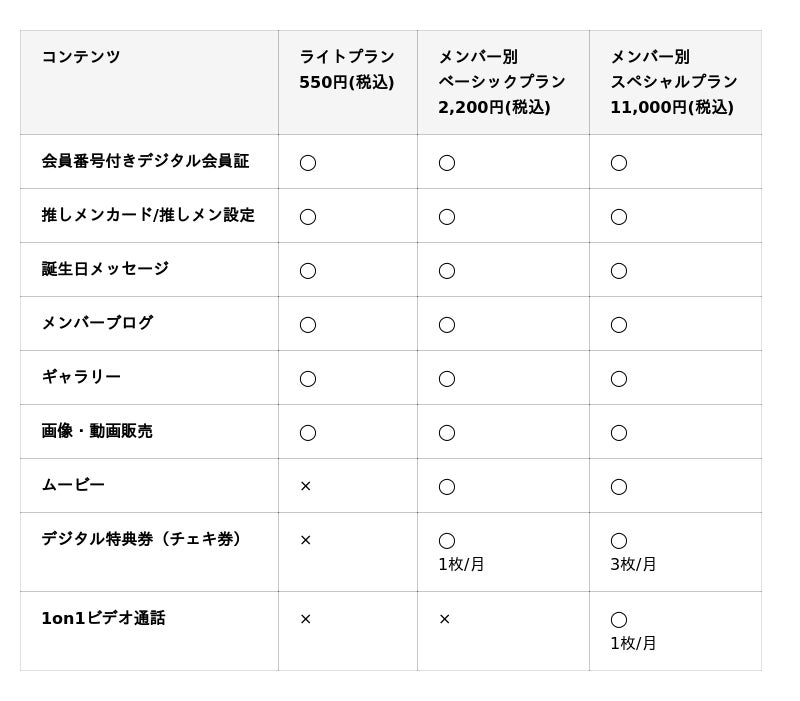This screenshot has width=800, height=701.
Task: Click the 3枚/月 text in スペシャルプラン
Action: 633,564
